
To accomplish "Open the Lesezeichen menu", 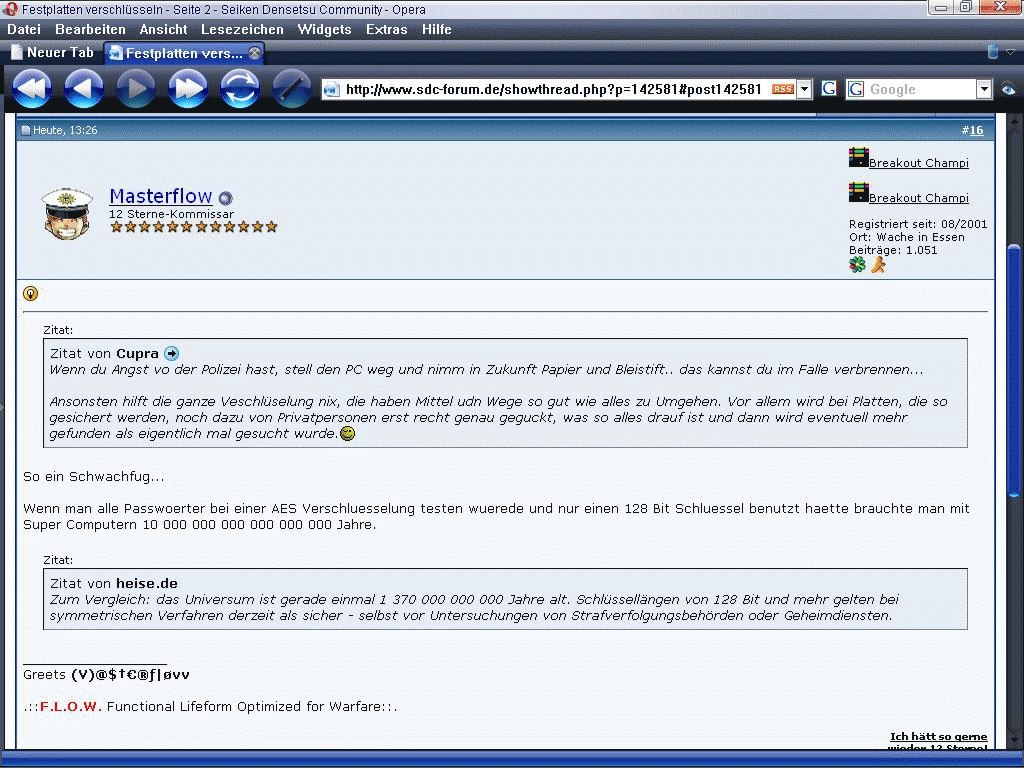I will point(242,29).
